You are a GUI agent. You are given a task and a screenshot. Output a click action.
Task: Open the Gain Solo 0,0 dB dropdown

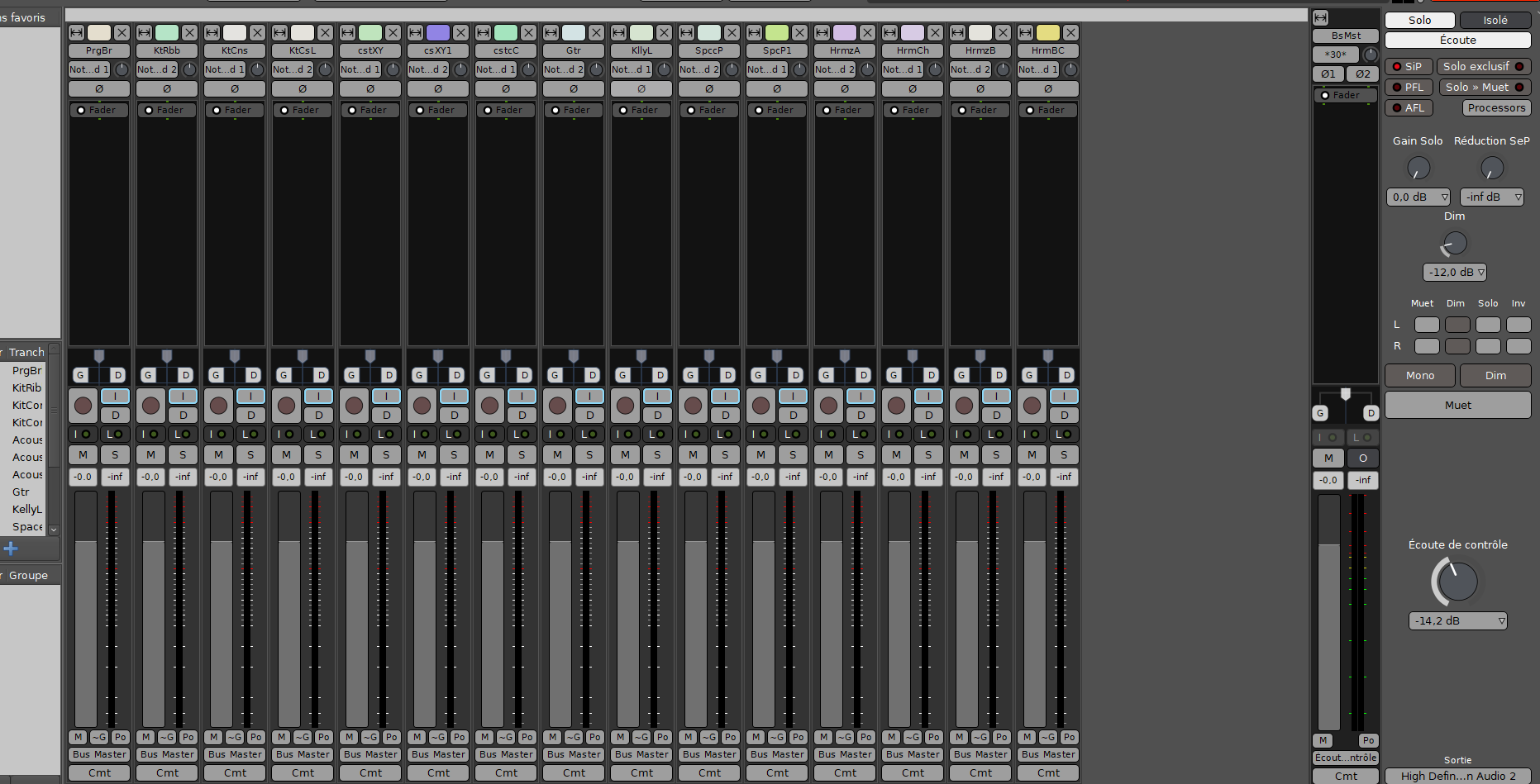pos(1418,197)
